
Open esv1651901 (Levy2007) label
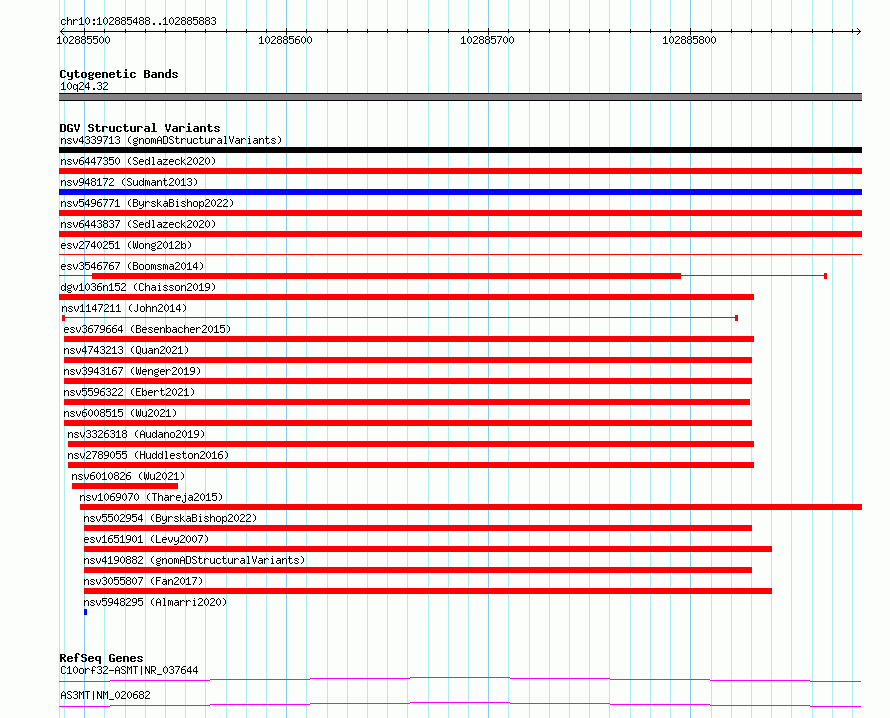point(146,539)
